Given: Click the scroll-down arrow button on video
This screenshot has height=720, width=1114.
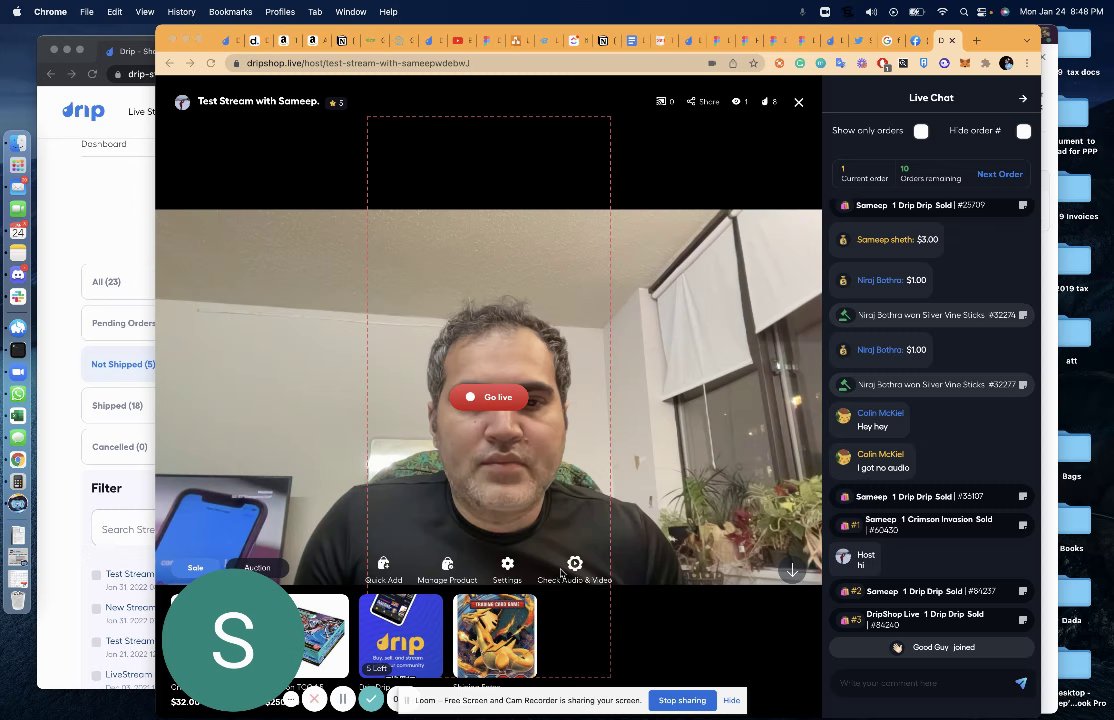Looking at the screenshot, I should point(792,571).
